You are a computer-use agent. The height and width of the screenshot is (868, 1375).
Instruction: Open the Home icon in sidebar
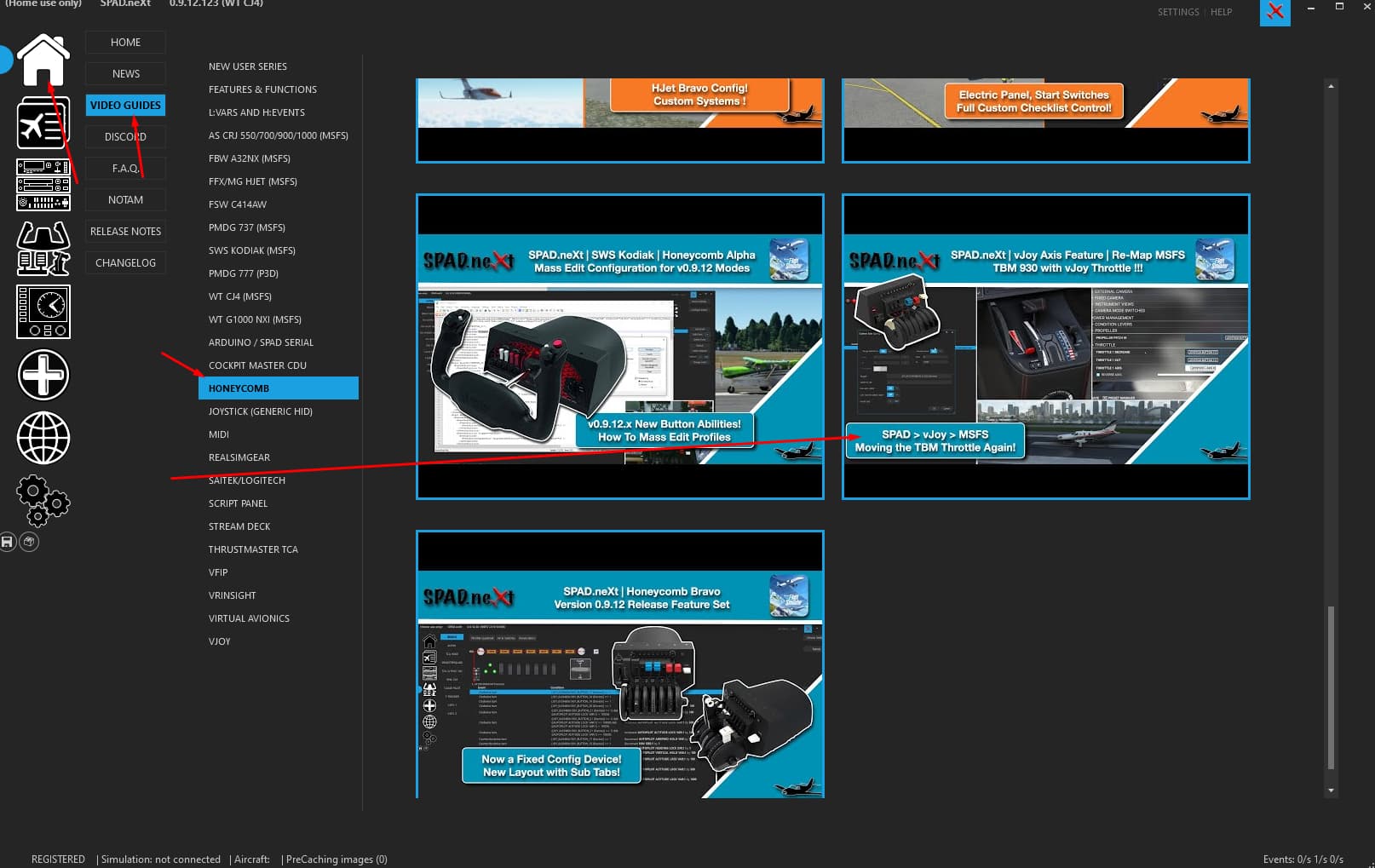point(43,60)
